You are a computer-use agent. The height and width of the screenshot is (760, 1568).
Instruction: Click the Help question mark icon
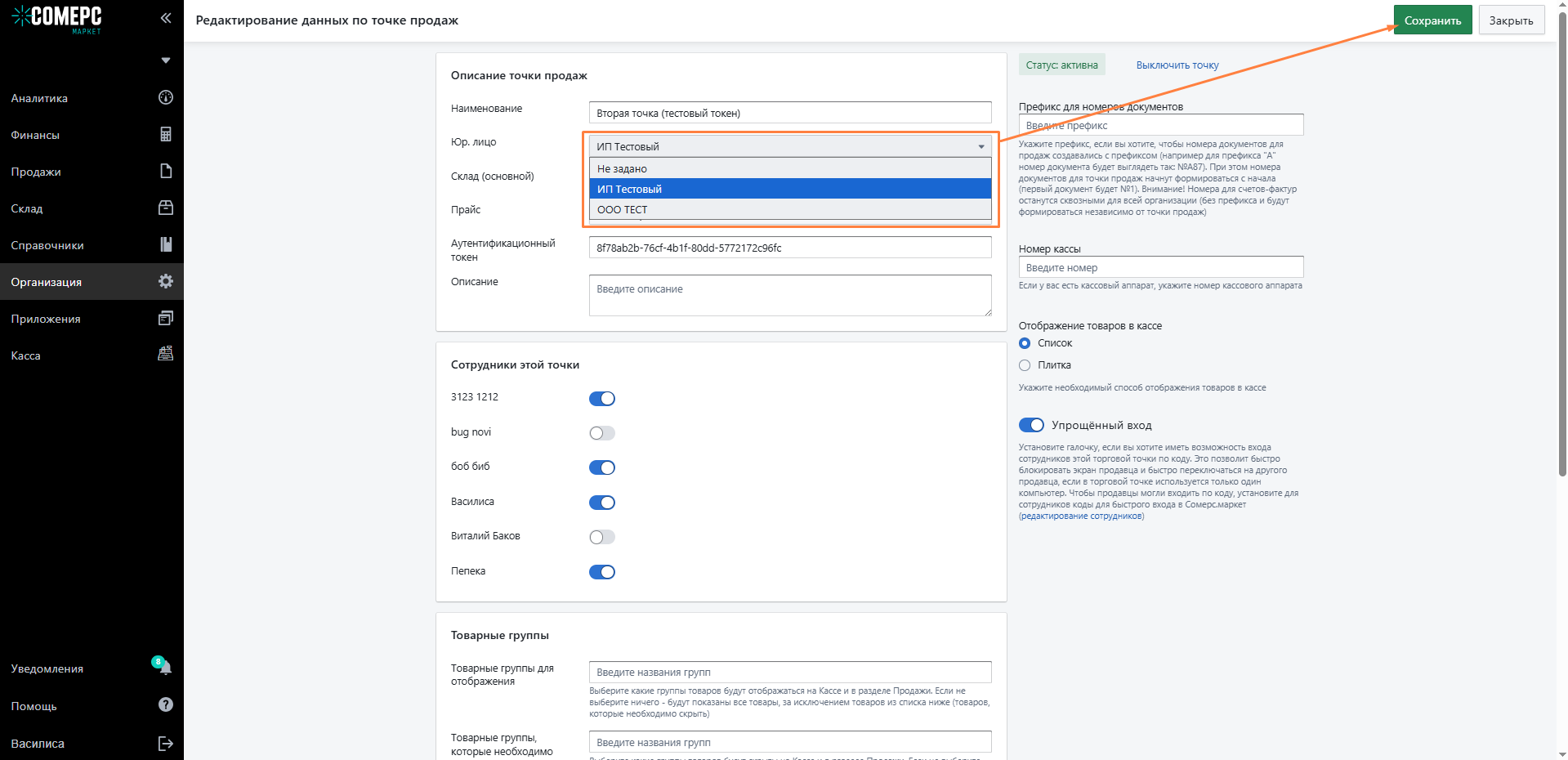[x=165, y=705]
